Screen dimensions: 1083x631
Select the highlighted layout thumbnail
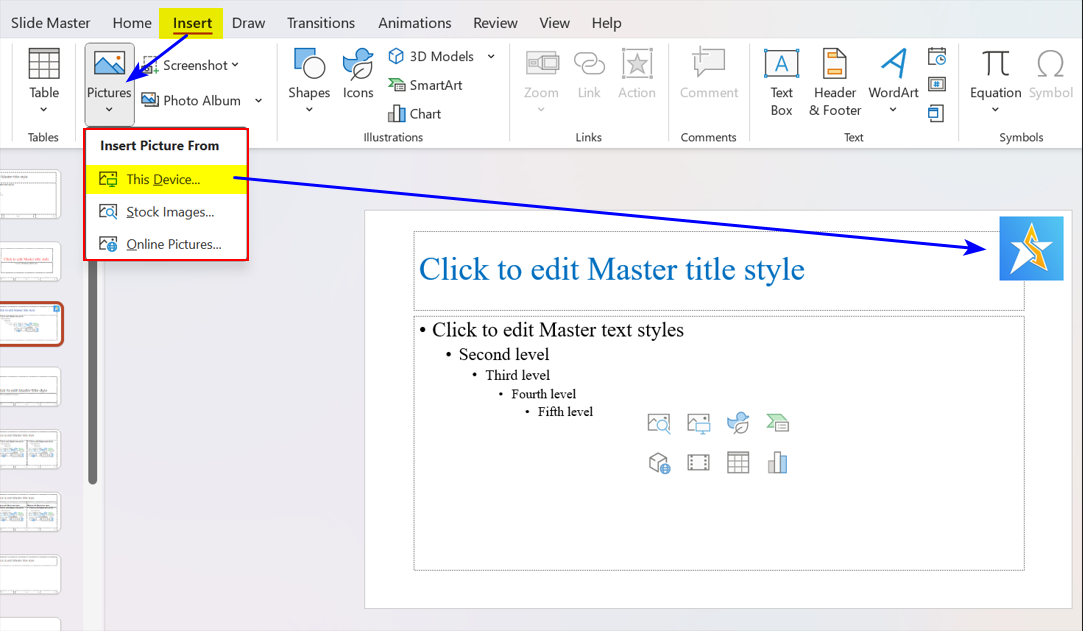click(30, 324)
